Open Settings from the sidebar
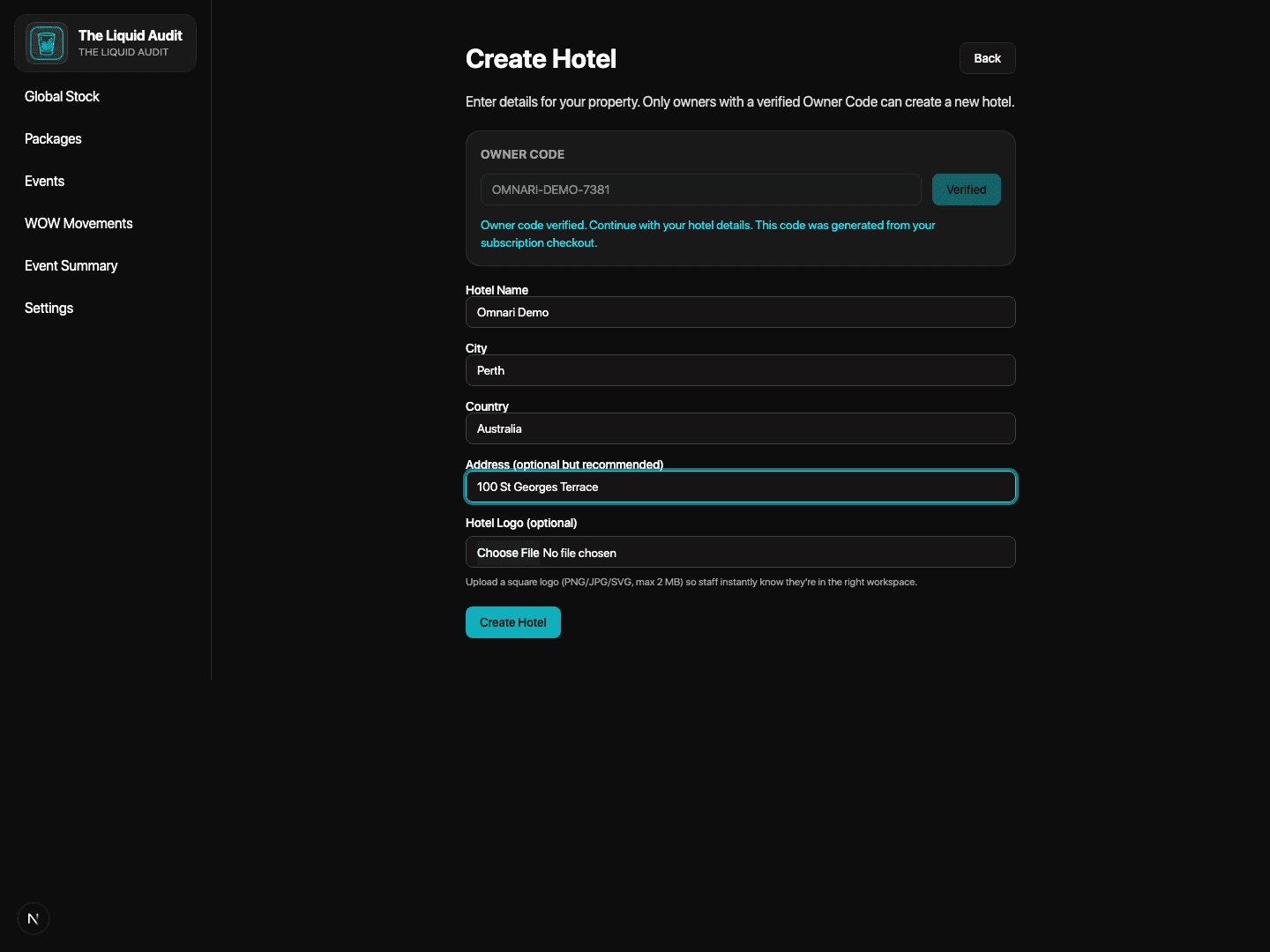1270x952 pixels. pyautogui.click(x=49, y=308)
